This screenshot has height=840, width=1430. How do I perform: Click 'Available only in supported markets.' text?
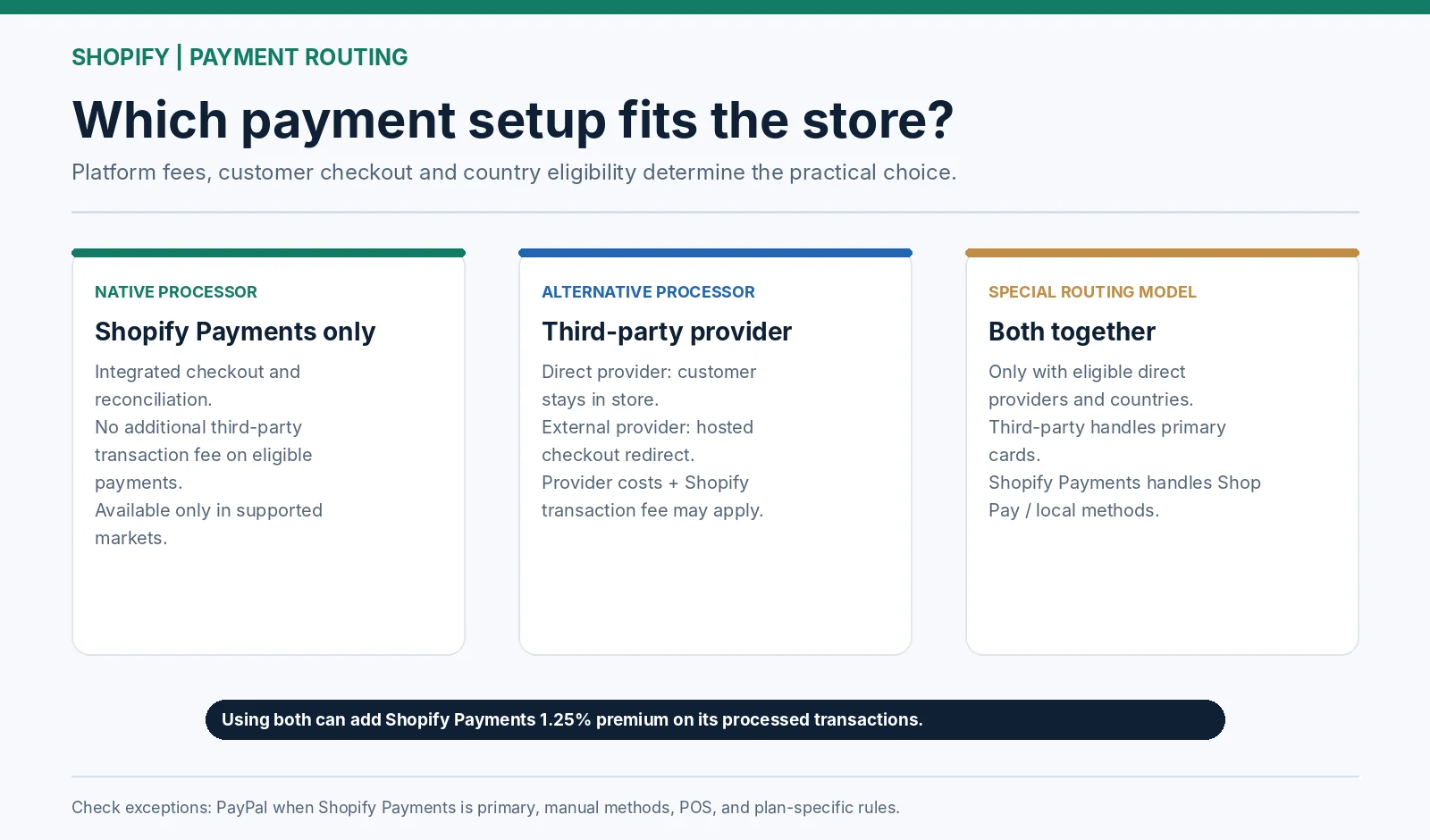[x=208, y=525]
